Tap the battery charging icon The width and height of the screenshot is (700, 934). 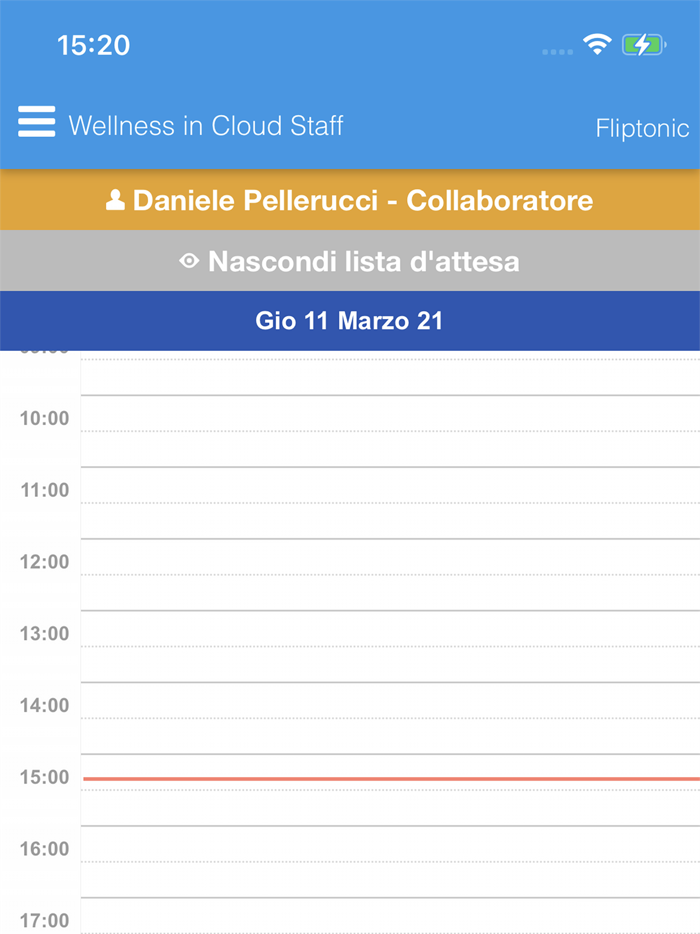pos(641,44)
